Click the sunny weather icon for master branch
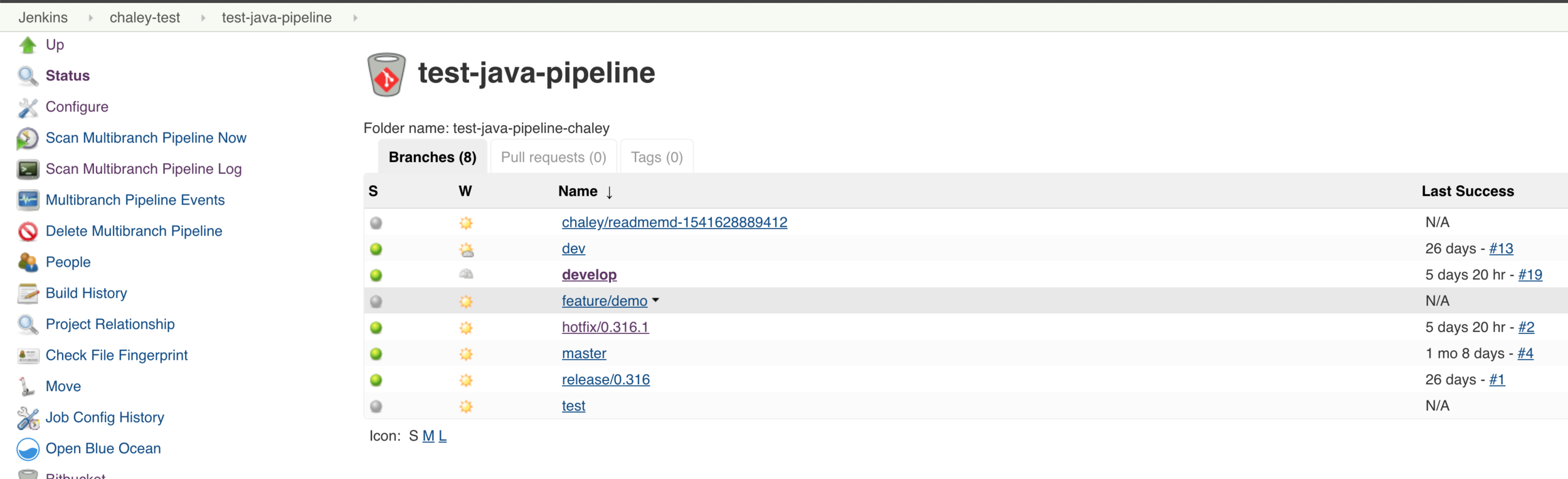 click(466, 354)
